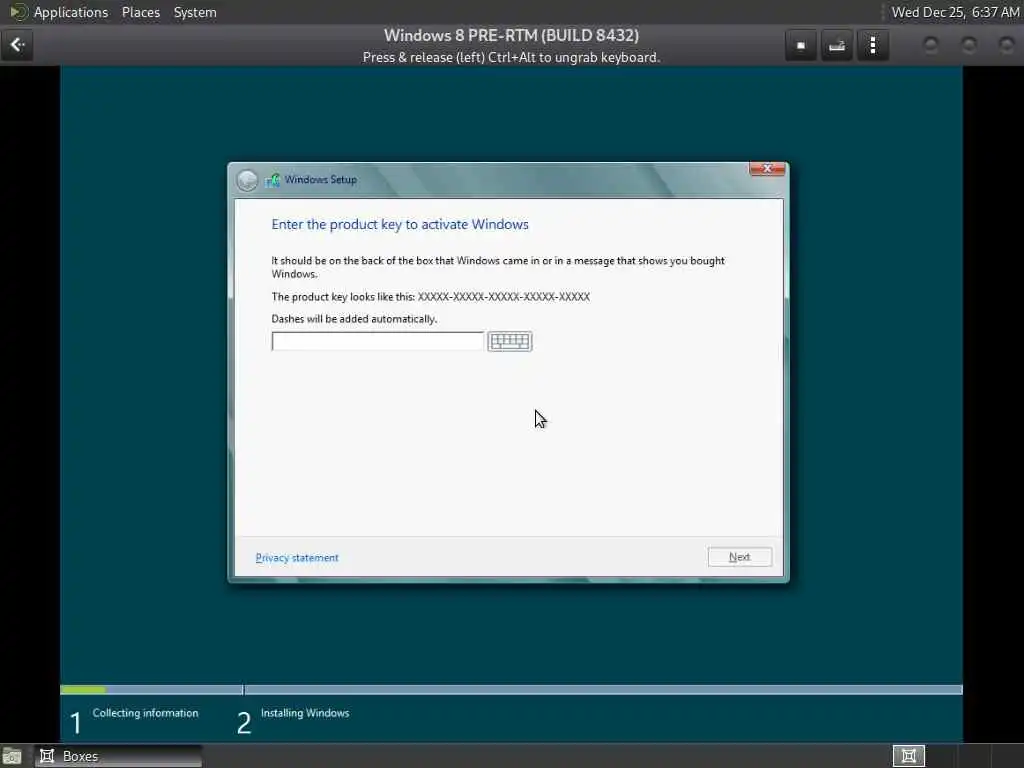Click the show desktop icon in bottom panel
Screen dimensions: 1024x768
[12, 756]
